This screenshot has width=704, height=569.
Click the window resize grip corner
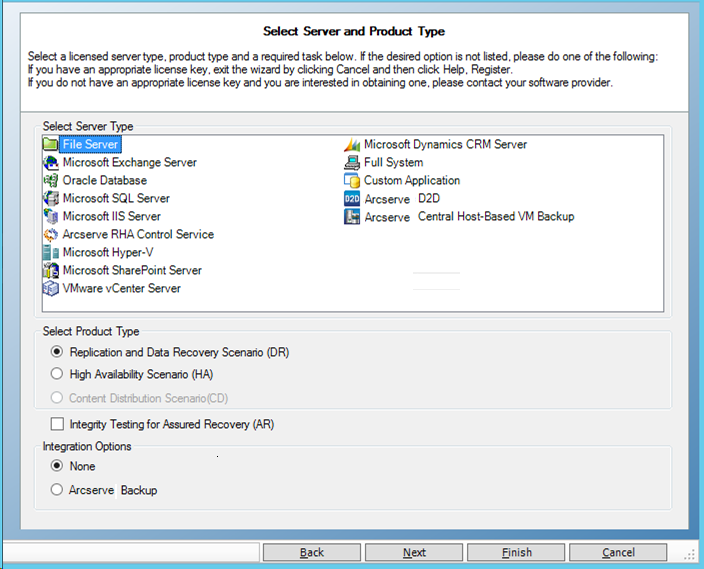689,556
